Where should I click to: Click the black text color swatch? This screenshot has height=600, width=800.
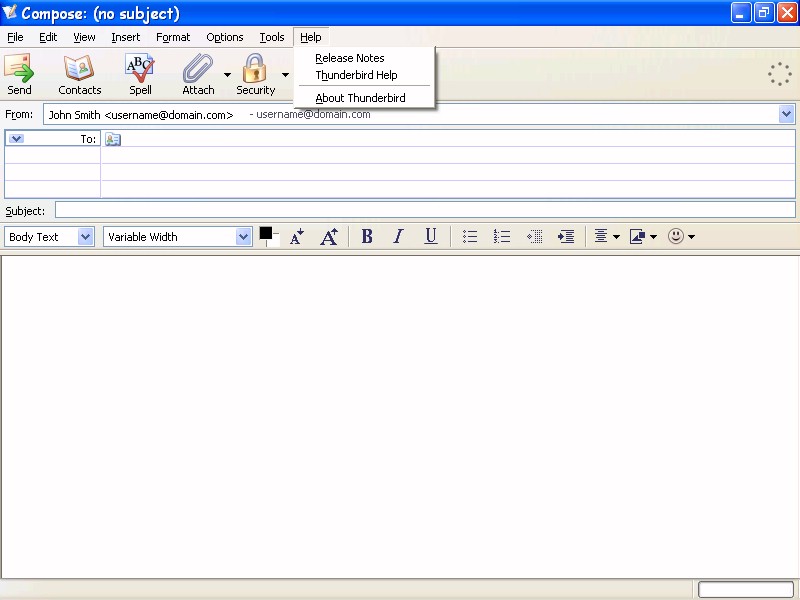266,233
